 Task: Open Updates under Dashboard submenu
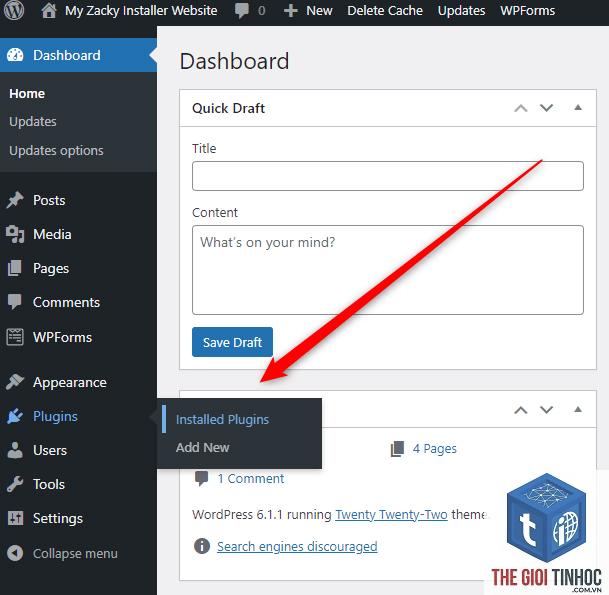tap(33, 122)
